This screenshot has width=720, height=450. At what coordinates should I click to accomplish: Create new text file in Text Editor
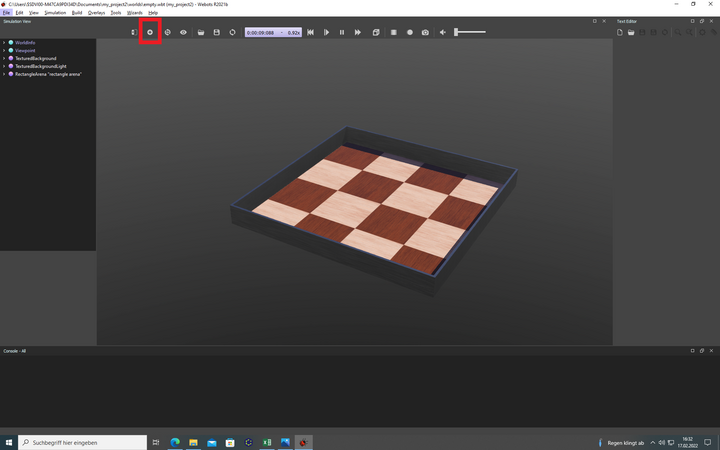[x=620, y=32]
